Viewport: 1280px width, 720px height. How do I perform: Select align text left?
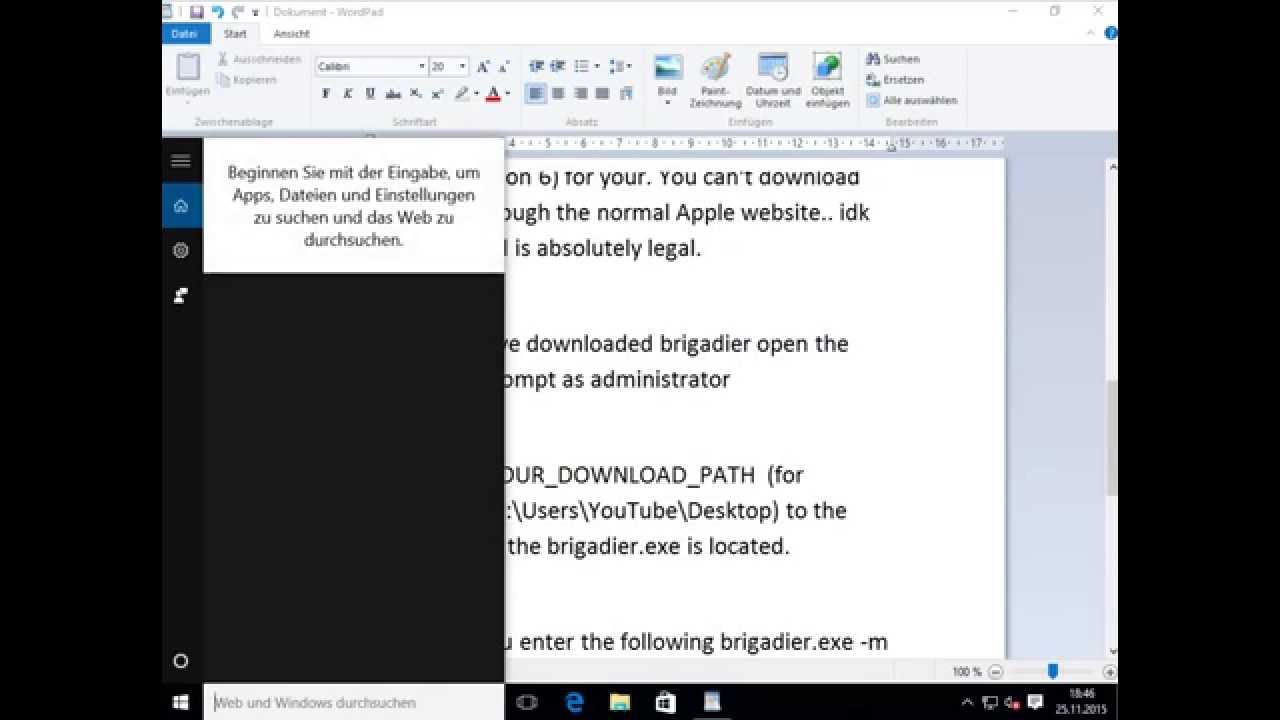tap(536, 94)
